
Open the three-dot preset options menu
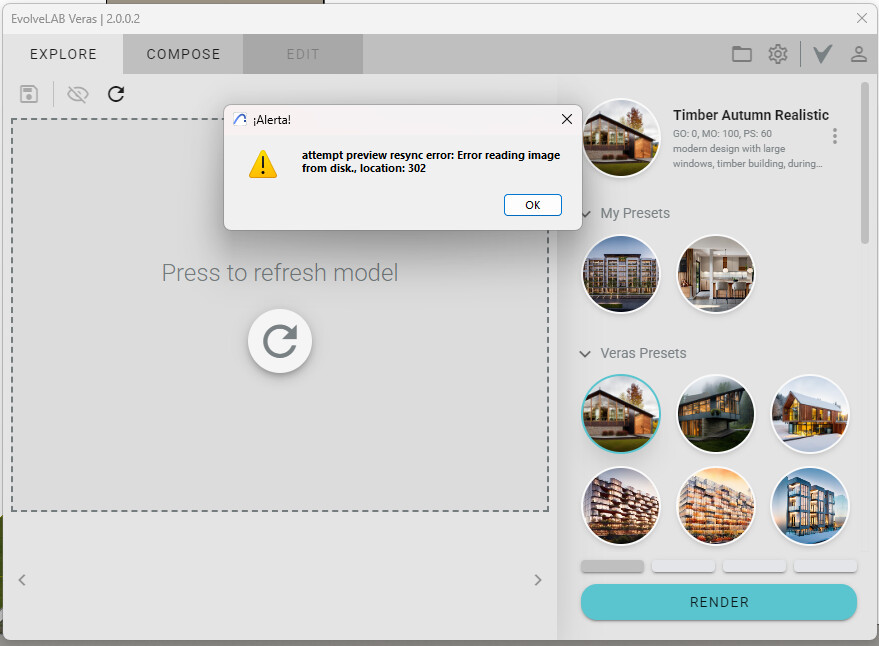point(835,136)
